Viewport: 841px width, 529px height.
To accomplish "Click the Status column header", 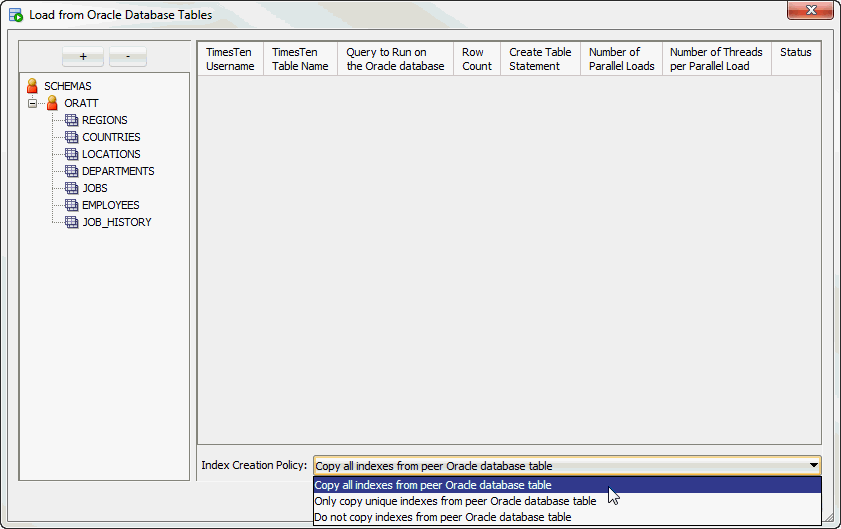I will [796, 59].
